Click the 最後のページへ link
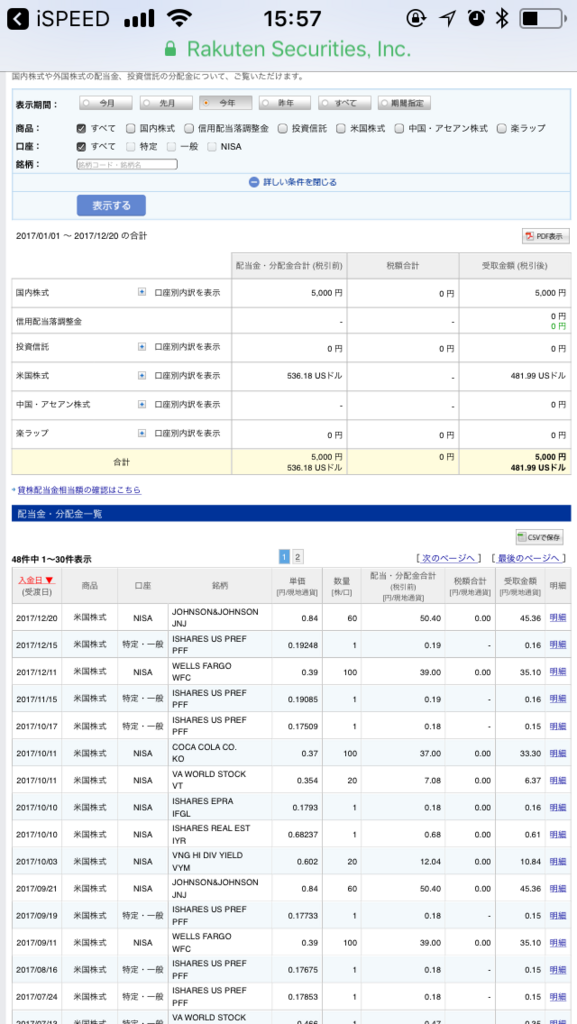Screen dimensions: 577x1024 click(528, 558)
